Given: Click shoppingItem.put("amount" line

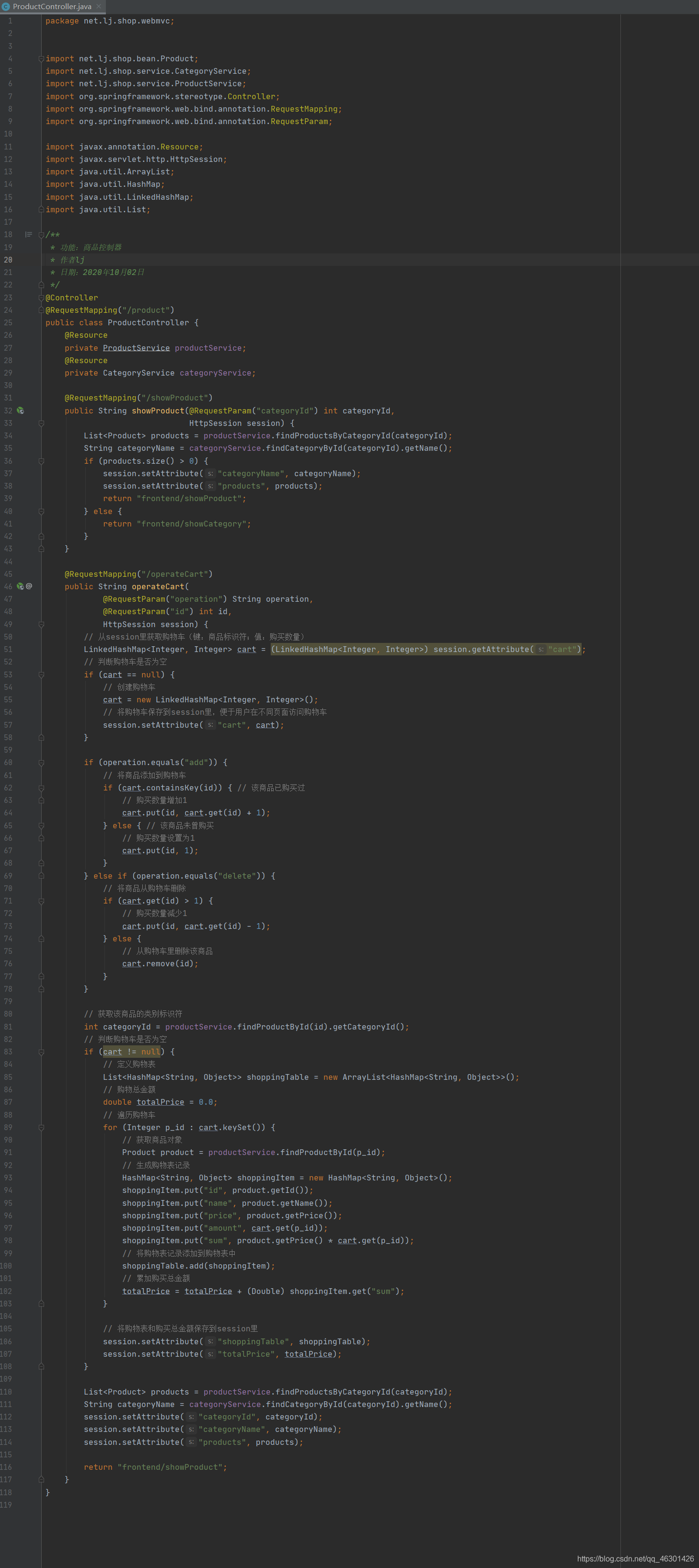Looking at the screenshot, I should click(225, 1228).
